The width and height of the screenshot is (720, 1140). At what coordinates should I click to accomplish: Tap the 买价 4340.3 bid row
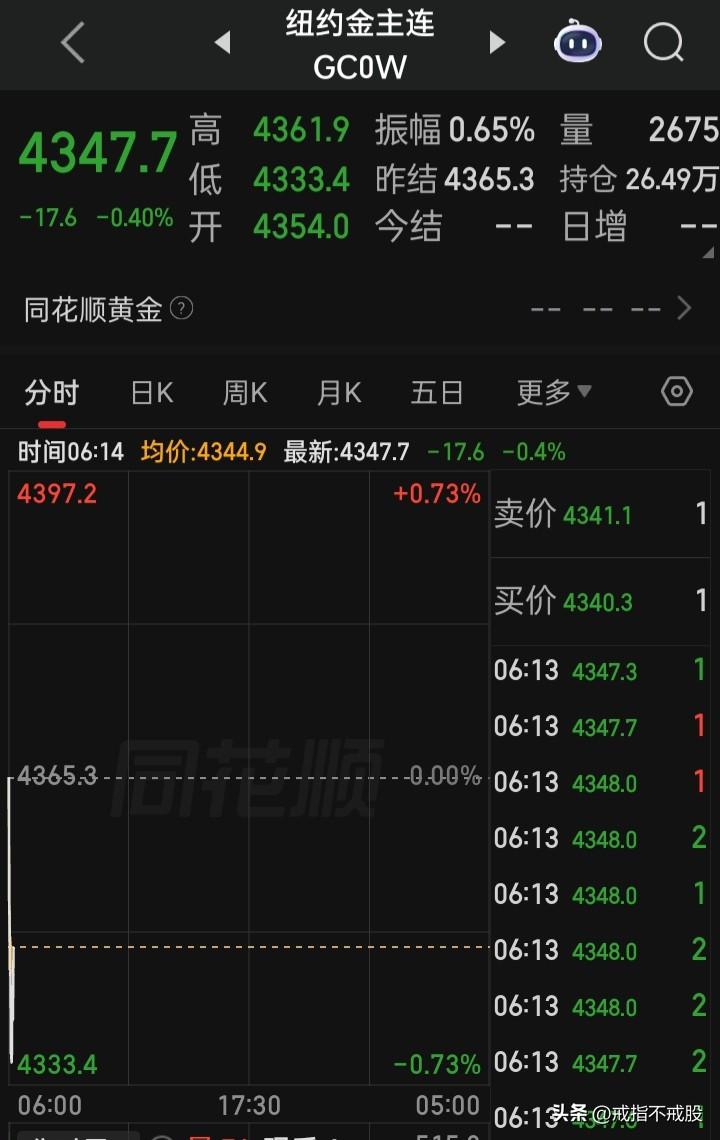pos(600,601)
